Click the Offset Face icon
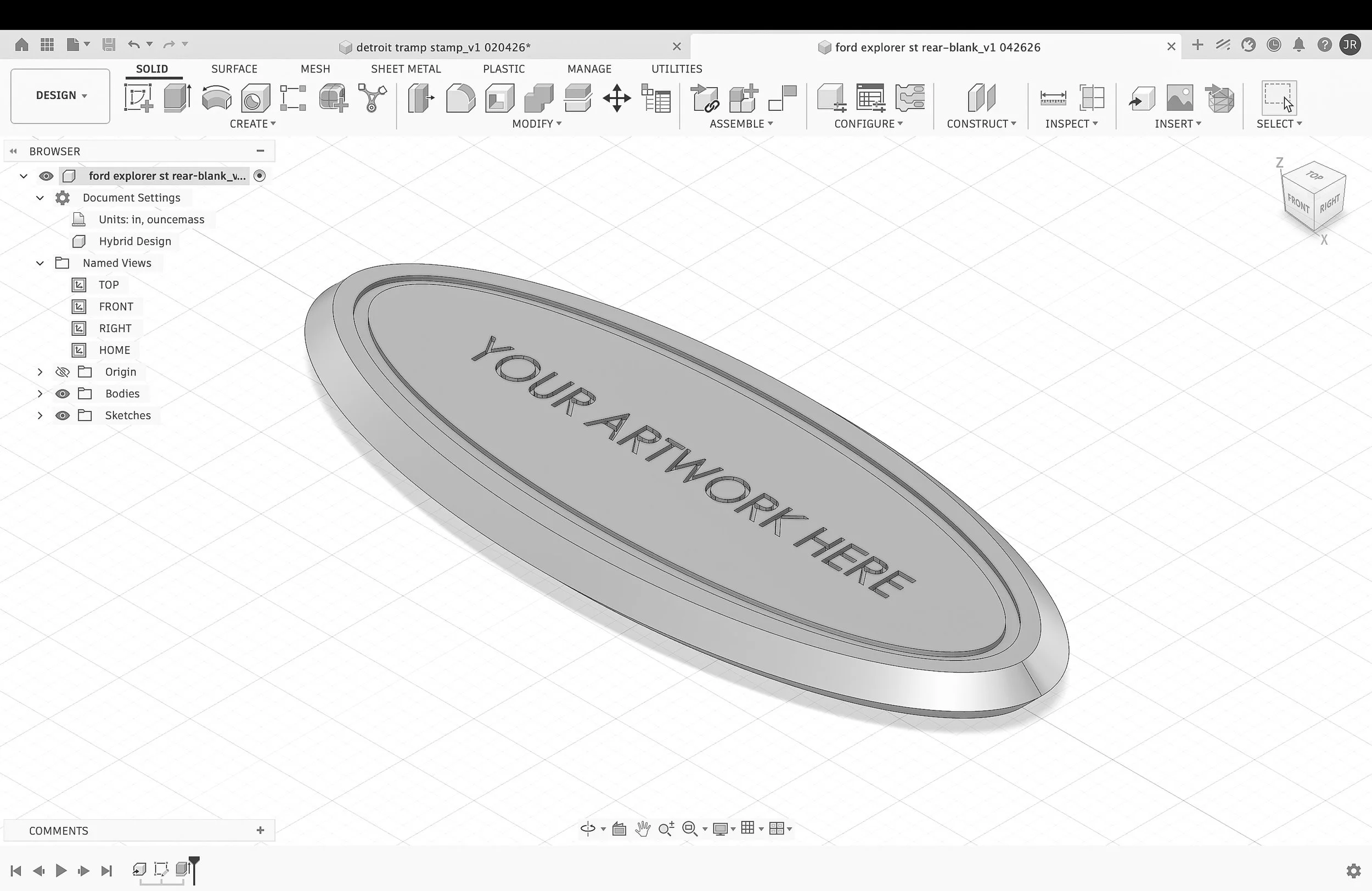 point(578,98)
